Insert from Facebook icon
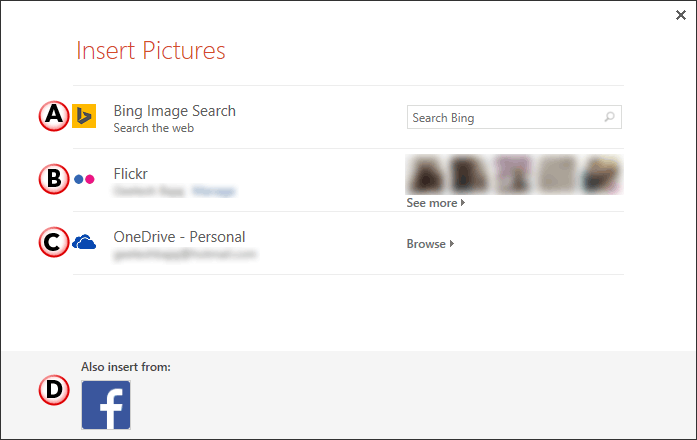This screenshot has width=697, height=440. (106, 405)
